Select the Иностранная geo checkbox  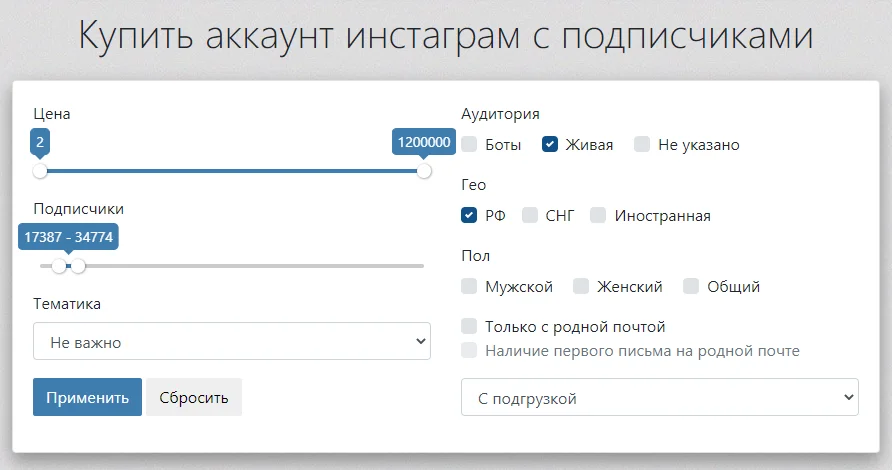click(598, 215)
